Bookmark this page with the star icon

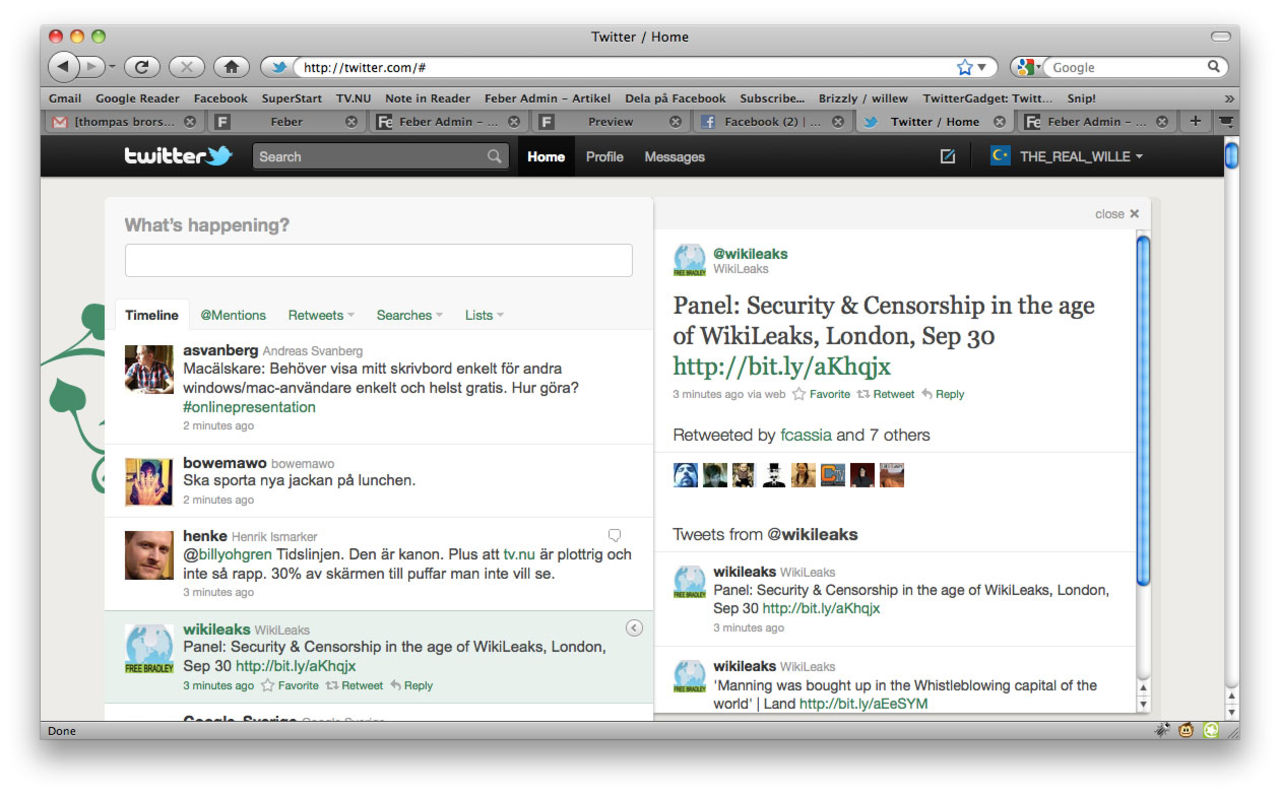[x=965, y=67]
